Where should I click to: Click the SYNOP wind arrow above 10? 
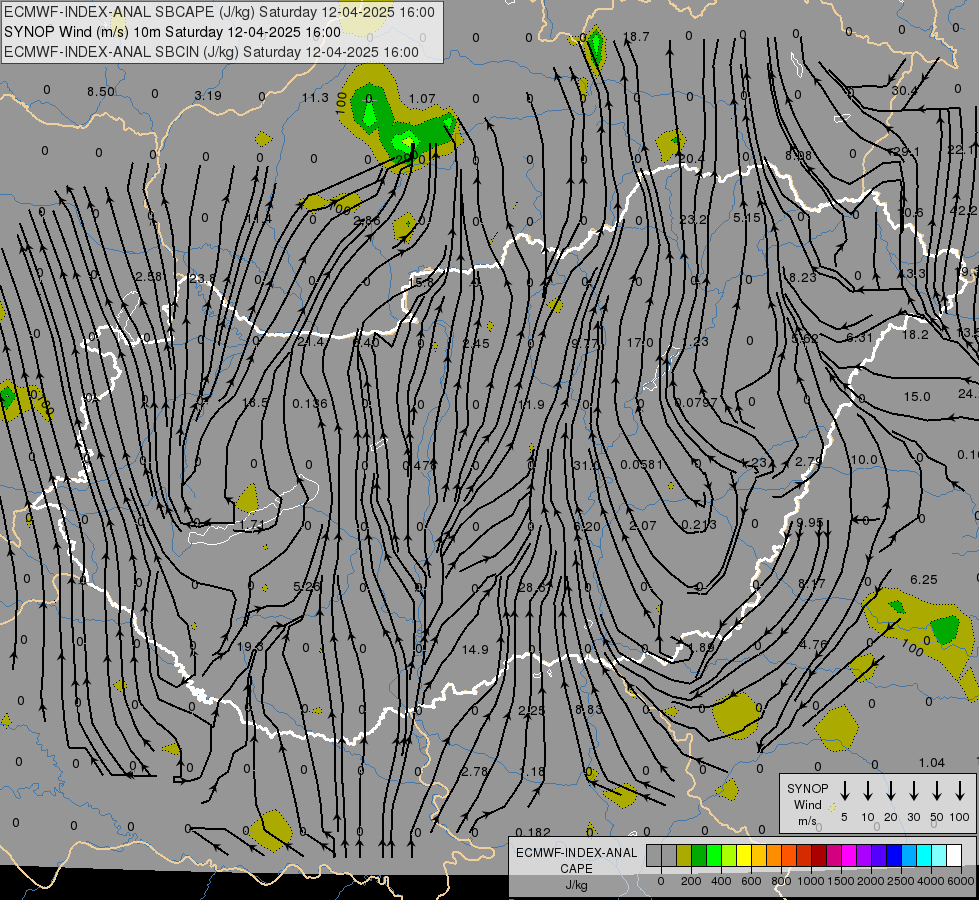pos(868,791)
